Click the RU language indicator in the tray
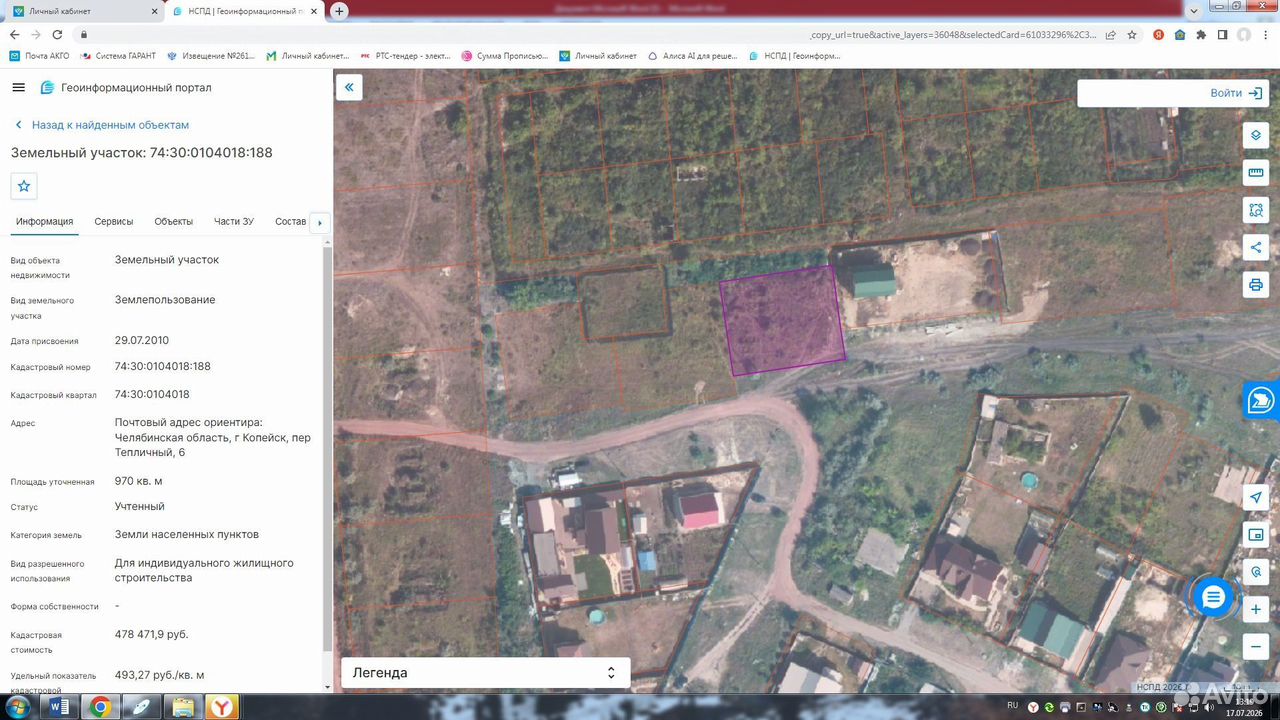 coord(1013,705)
